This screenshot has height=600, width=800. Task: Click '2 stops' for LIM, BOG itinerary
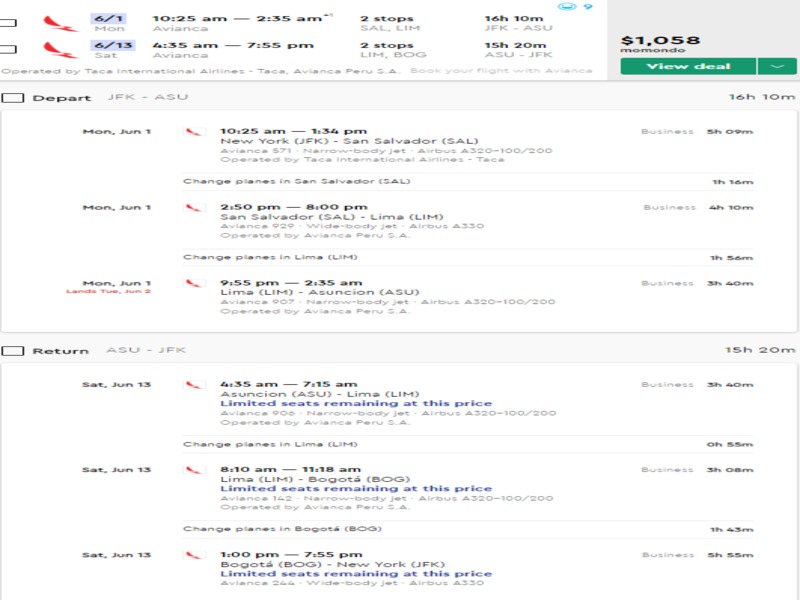tap(387, 45)
